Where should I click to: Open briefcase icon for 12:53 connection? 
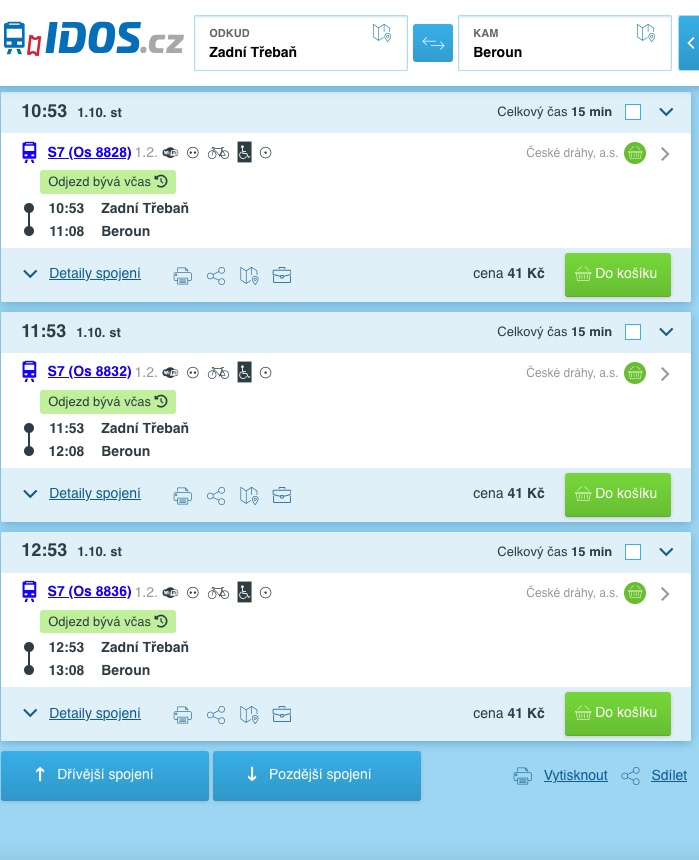point(282,714)
